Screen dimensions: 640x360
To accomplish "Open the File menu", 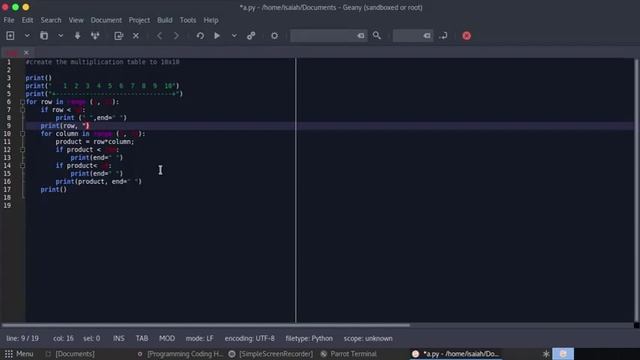I will pos(9,20).
